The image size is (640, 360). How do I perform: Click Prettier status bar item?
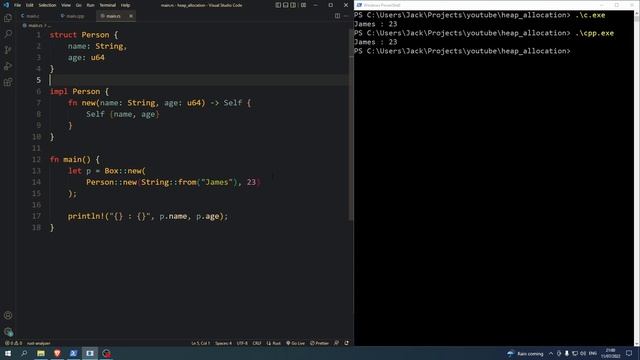coord(320,343)
